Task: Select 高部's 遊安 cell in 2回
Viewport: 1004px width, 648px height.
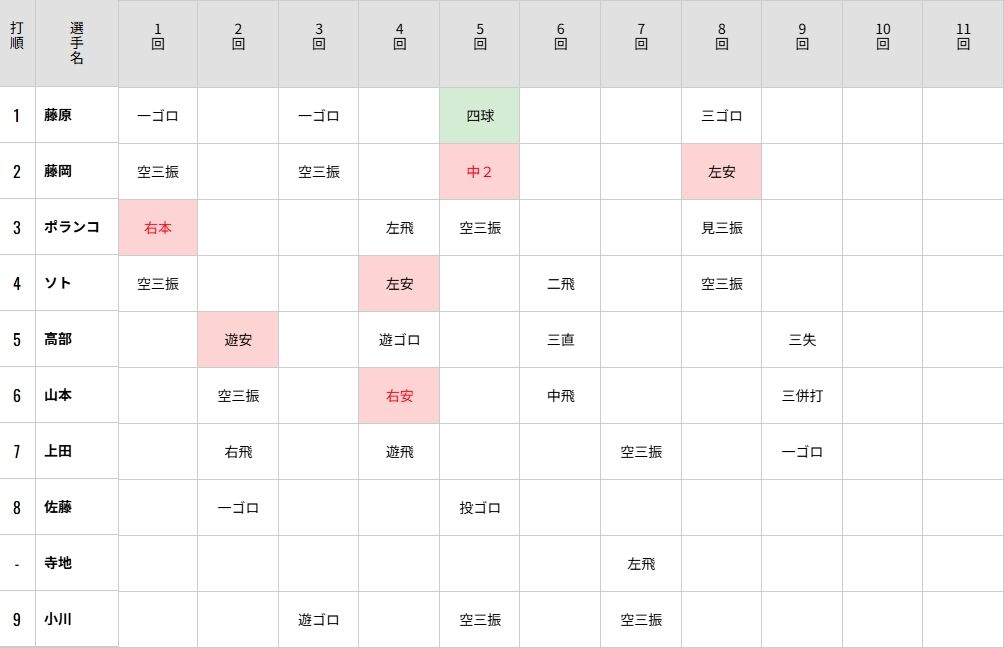Action: [238, 339]
